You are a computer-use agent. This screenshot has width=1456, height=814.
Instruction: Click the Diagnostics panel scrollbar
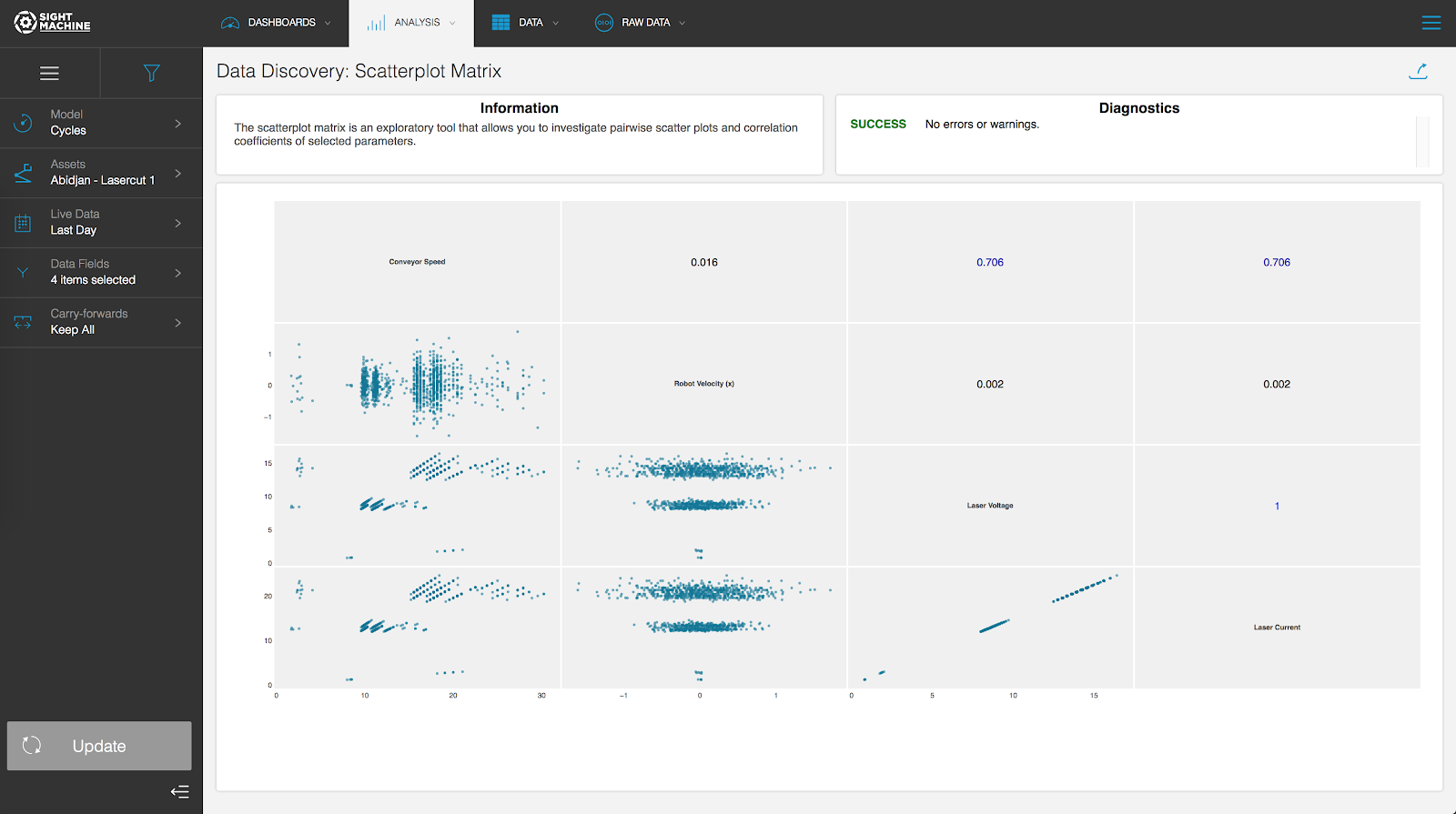(x=1422, y=141)
